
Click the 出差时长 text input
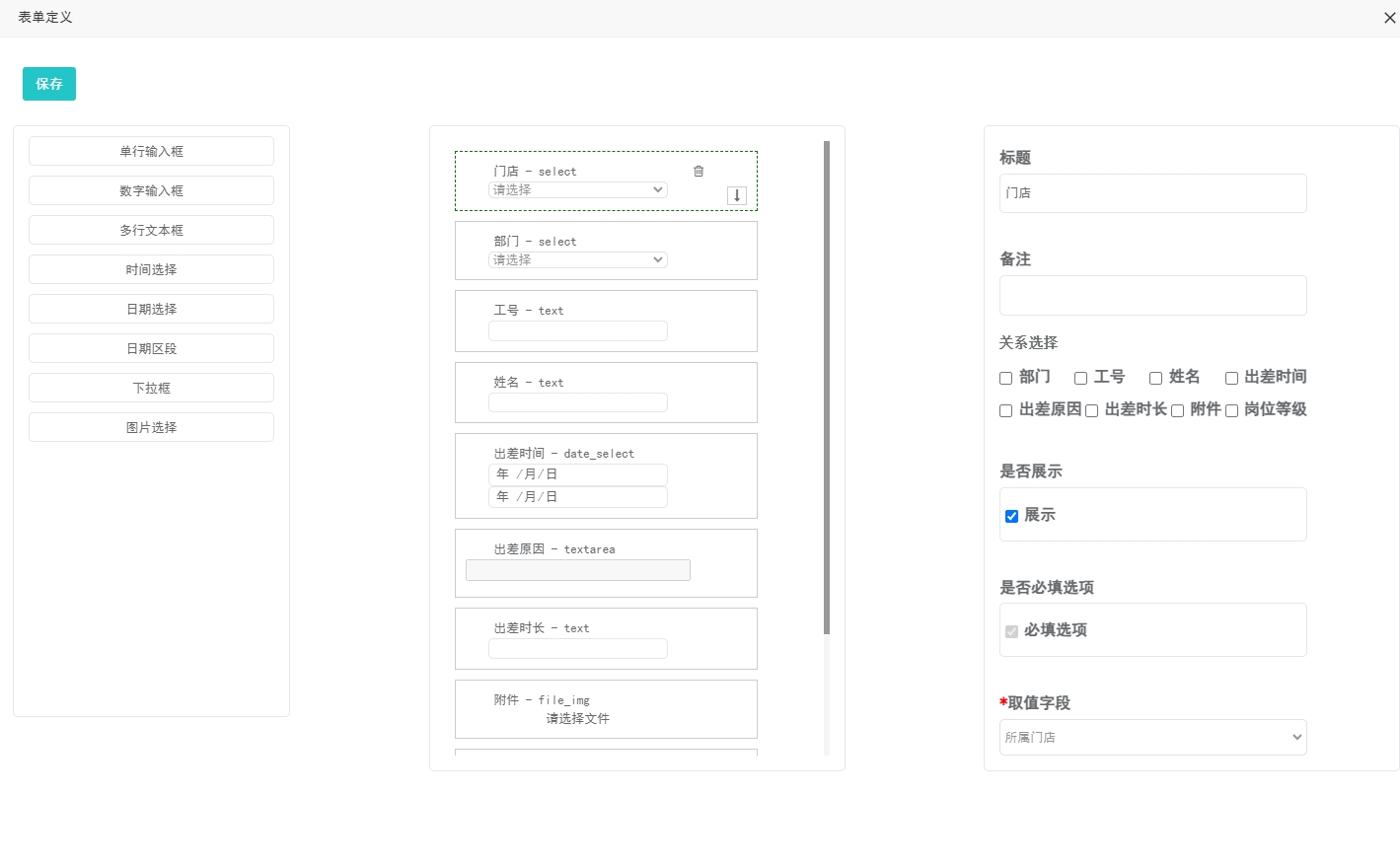coord(578,648)
